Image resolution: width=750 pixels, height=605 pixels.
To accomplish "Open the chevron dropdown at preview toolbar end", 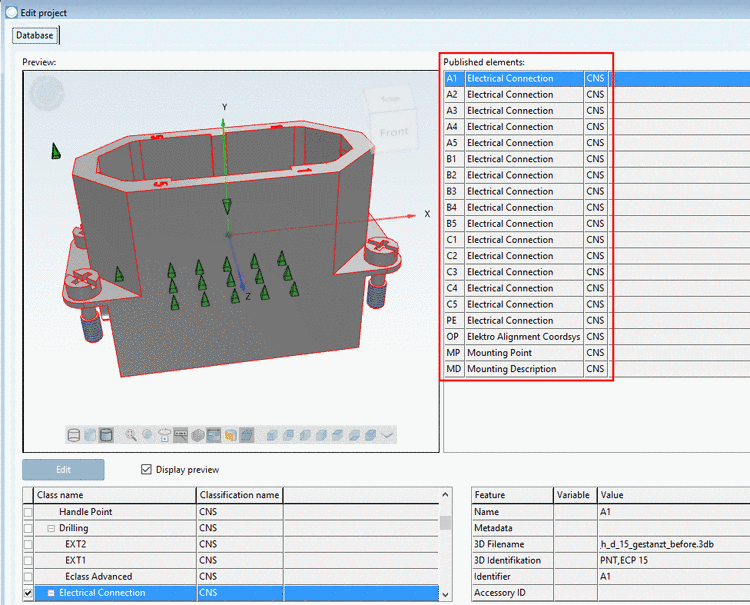I will pyautogui.click(x=388, y=435).
